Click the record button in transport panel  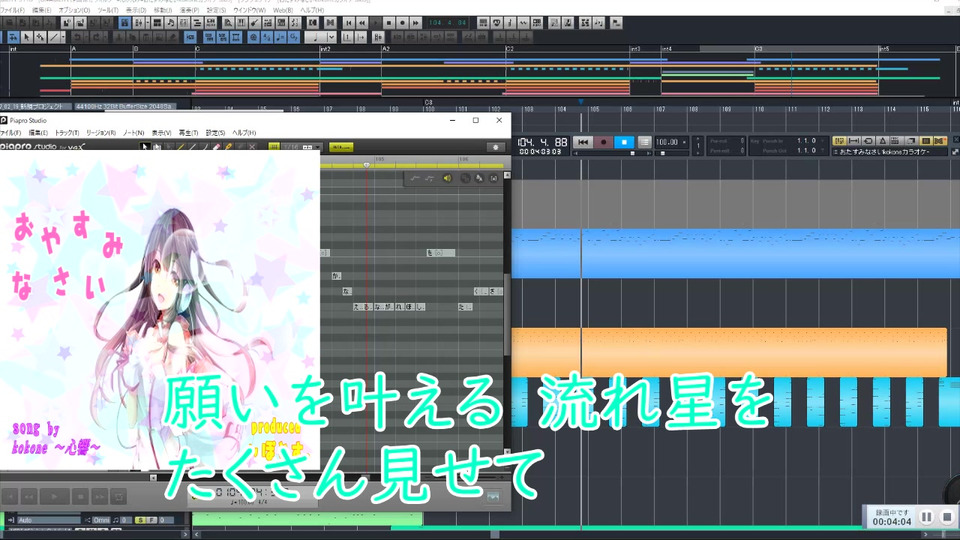coord(604,142)
